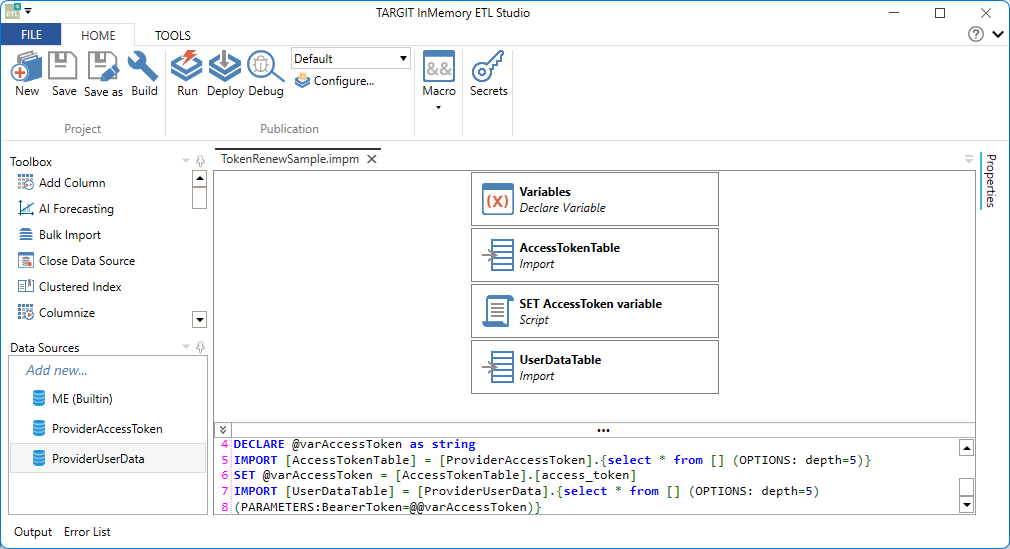Screen dimensions: 1010x549
Task: Click the Configure... gear icon
Action: [x=303, y=81]
